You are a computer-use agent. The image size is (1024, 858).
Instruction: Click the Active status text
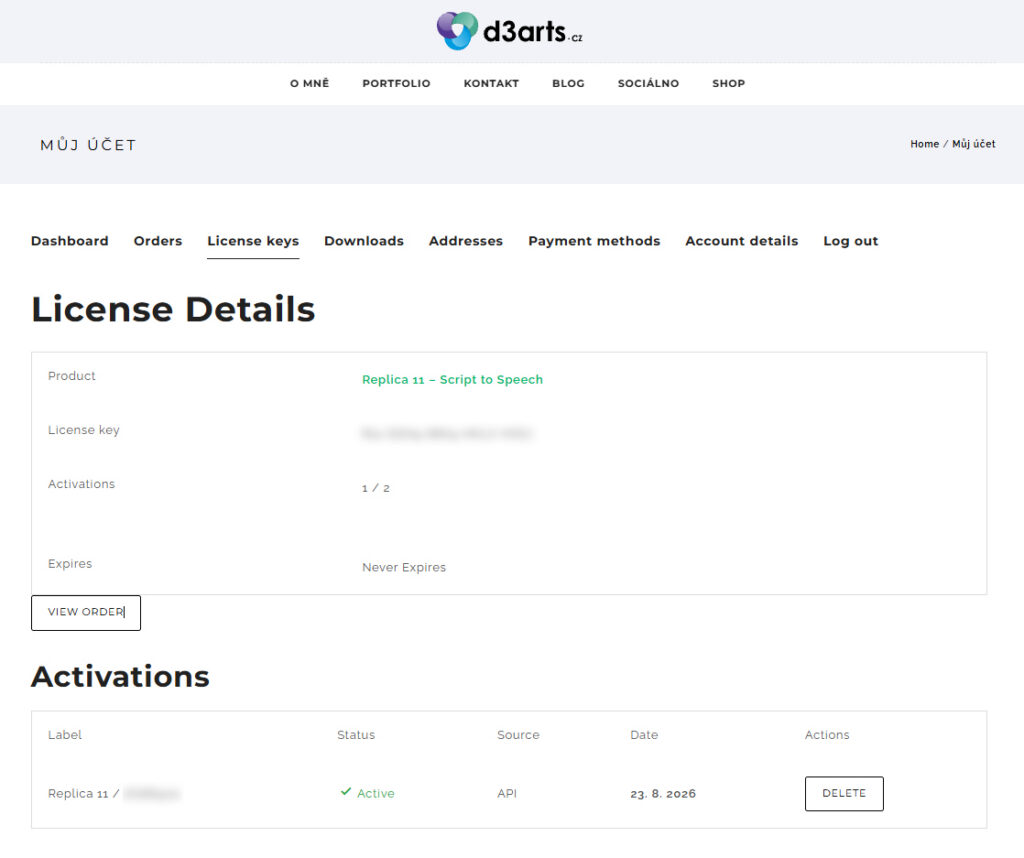[x=376, y=793]
